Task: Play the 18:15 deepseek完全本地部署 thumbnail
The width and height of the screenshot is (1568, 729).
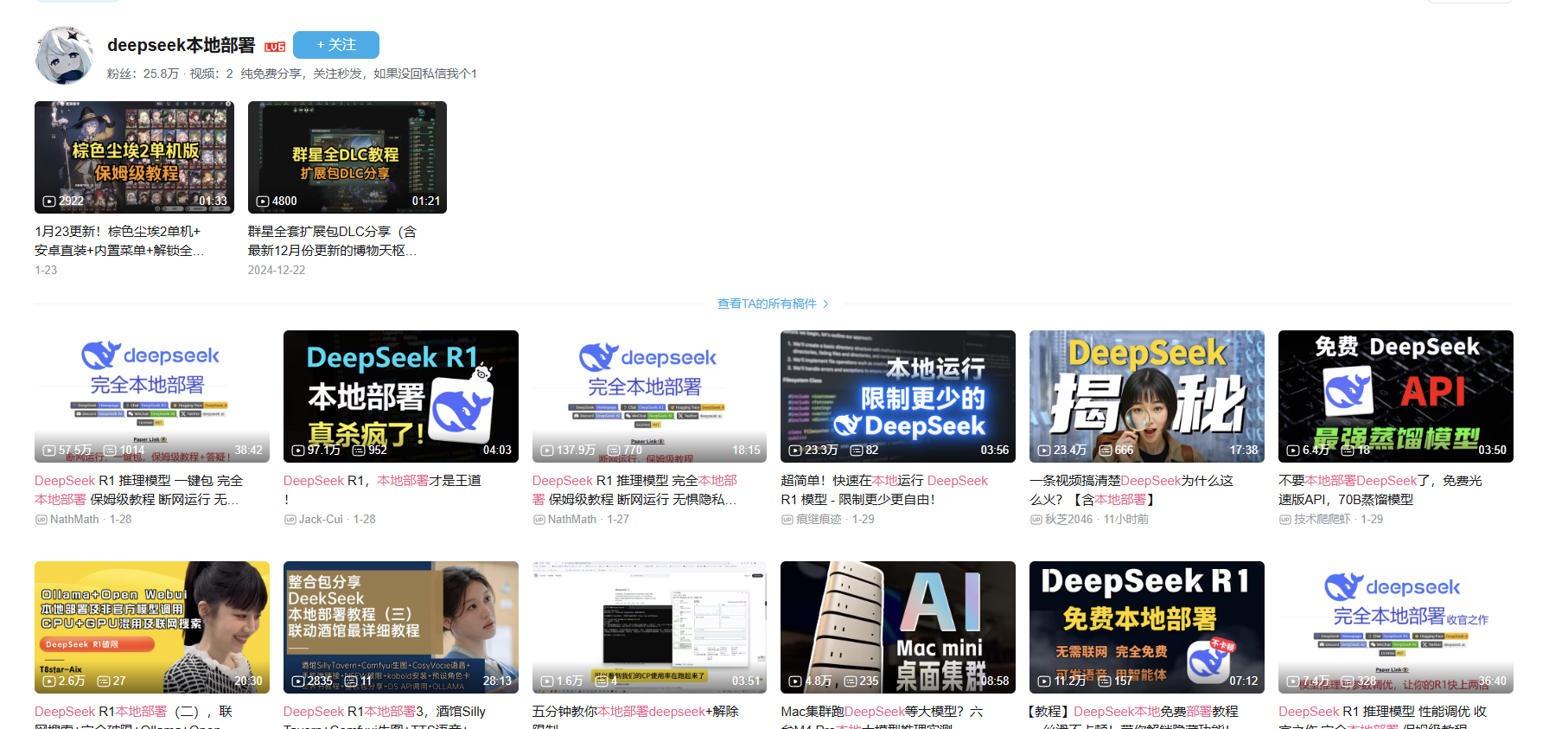Action: [649, 396]
